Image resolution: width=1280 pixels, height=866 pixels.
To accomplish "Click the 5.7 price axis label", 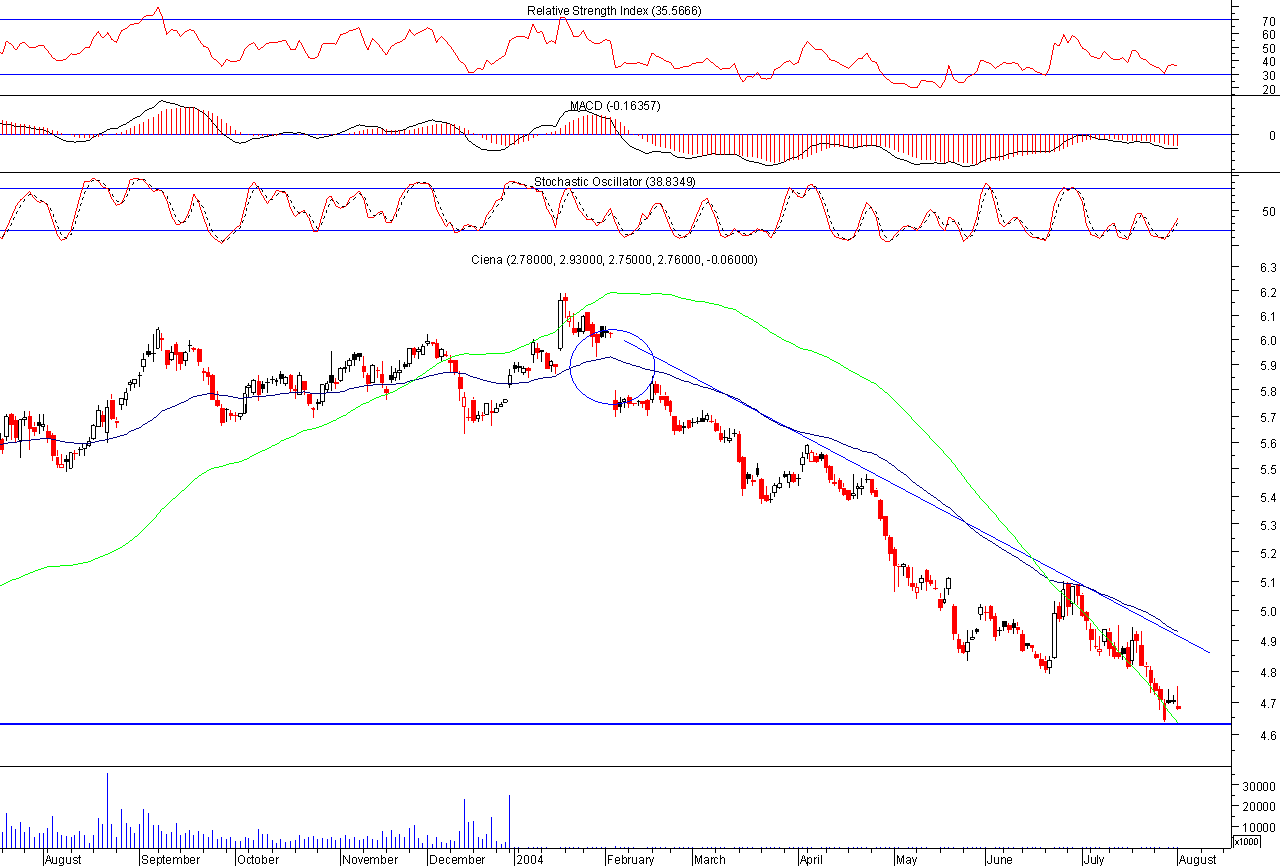I will [x=1269, y=417].
